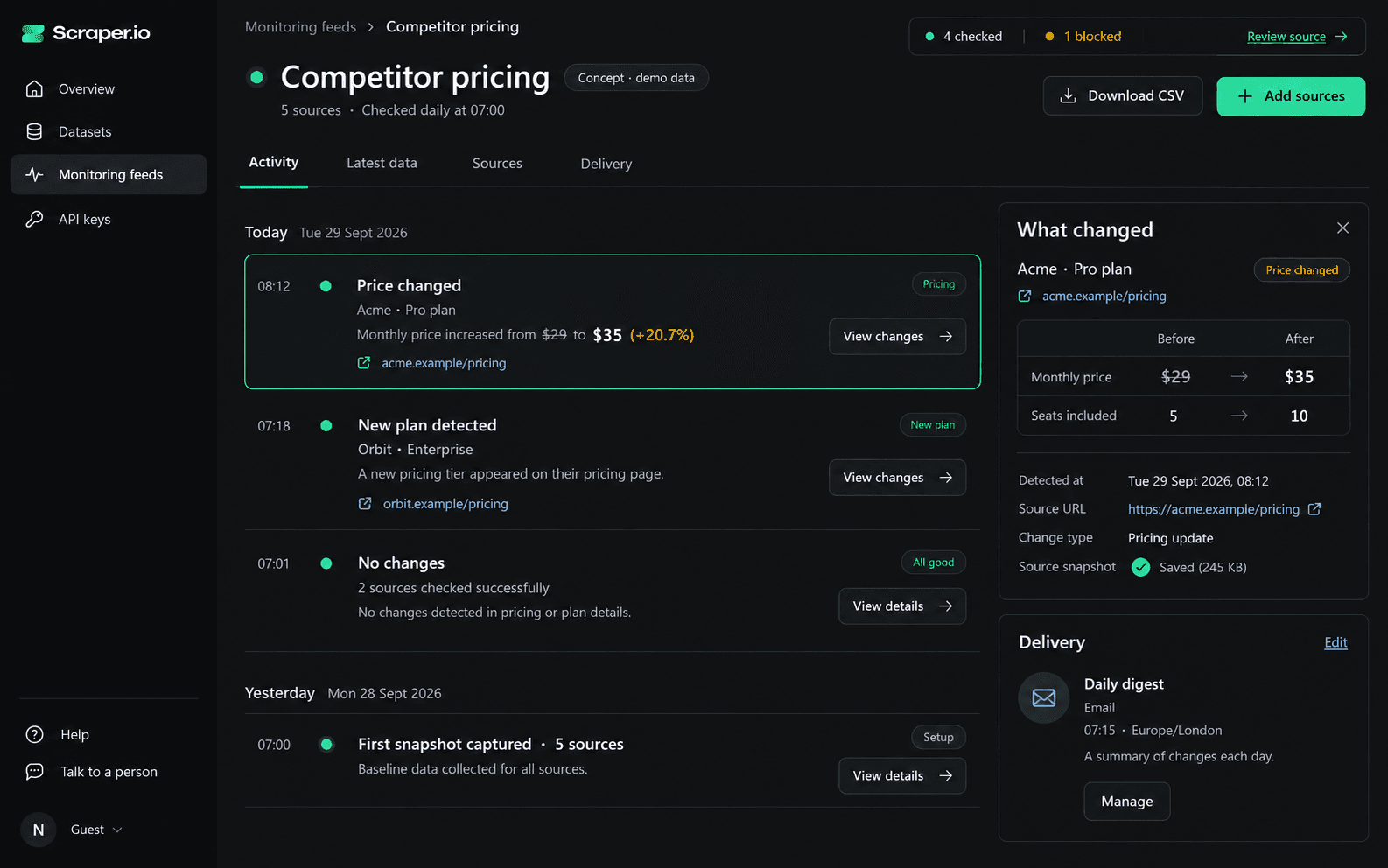Click the Add sources button

pyautogui.click(x=1291, y=96)
